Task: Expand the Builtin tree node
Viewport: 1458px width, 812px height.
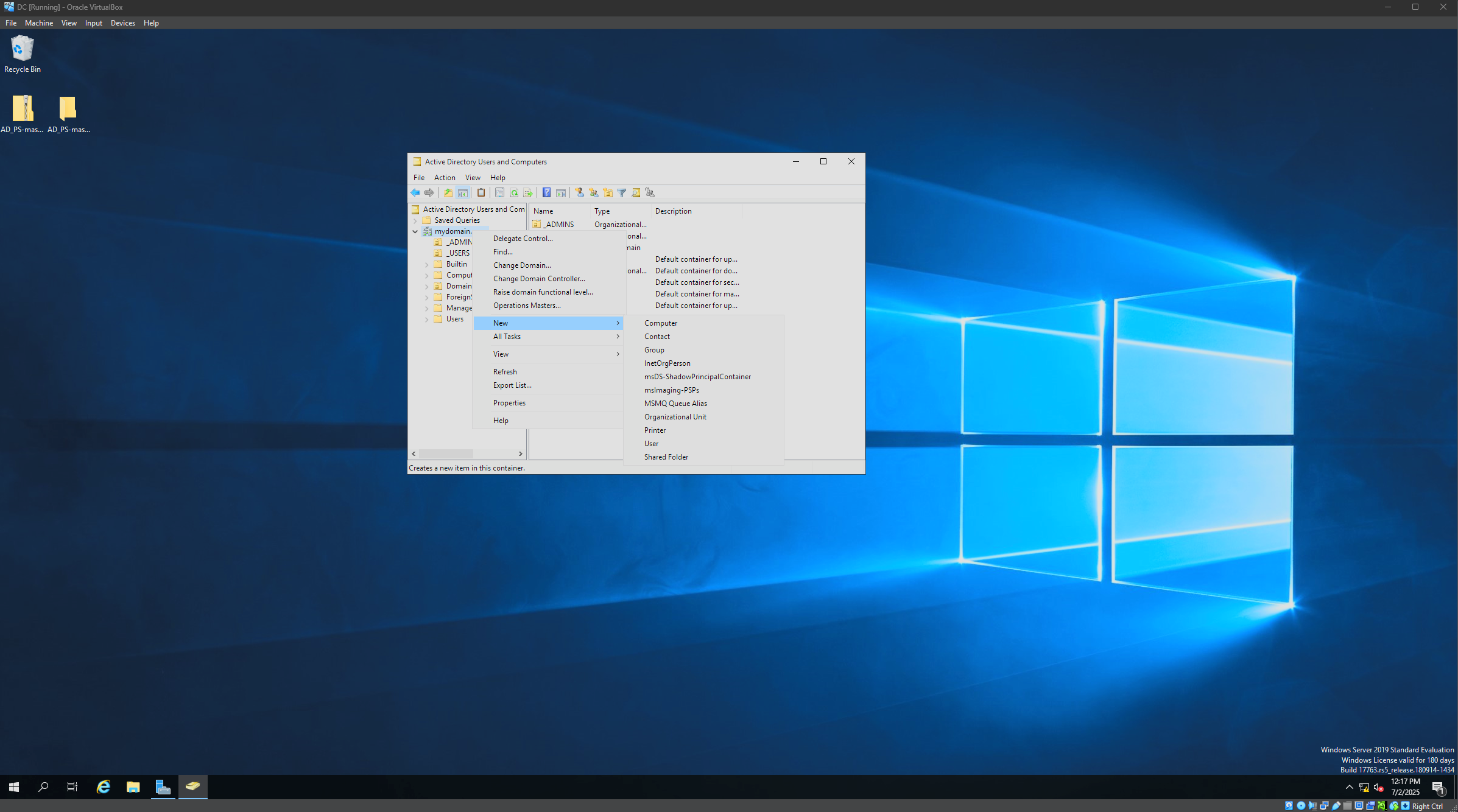Action: point(426,264)
